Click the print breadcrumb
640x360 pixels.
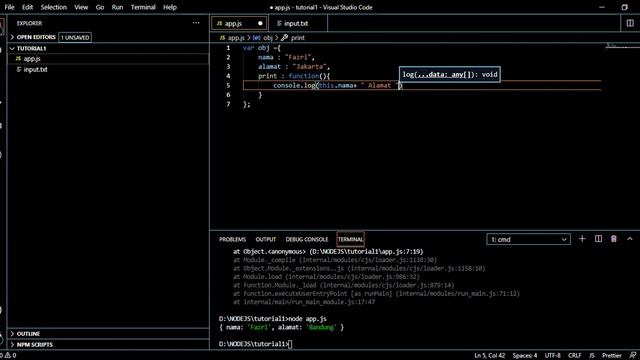point(293,38)
